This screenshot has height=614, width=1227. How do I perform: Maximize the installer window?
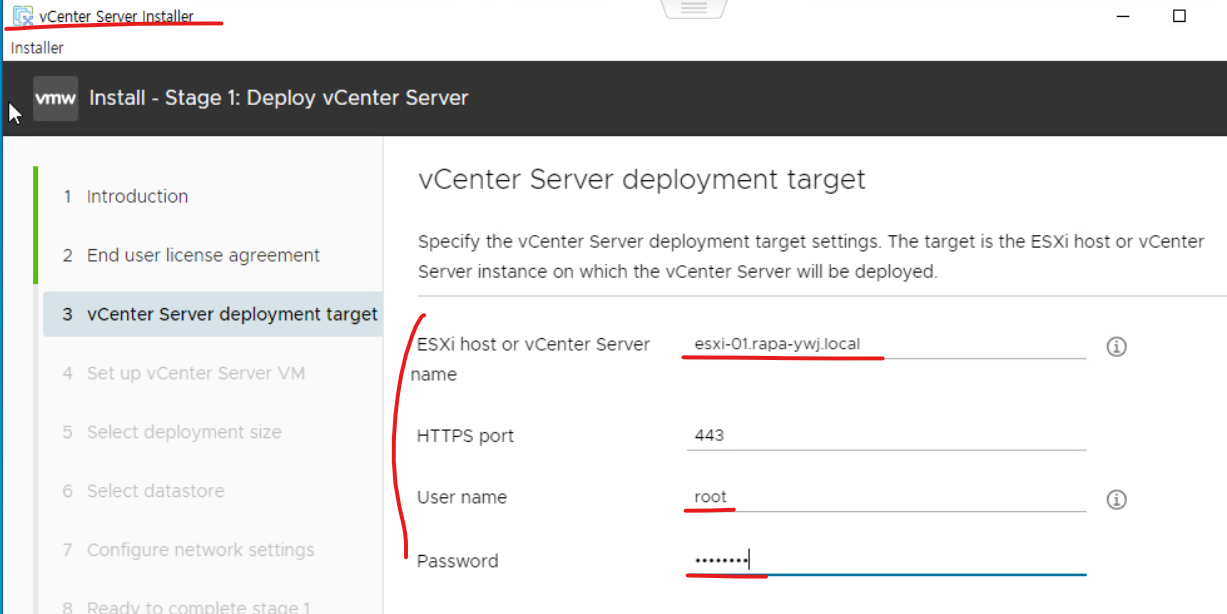(1179, 16)
